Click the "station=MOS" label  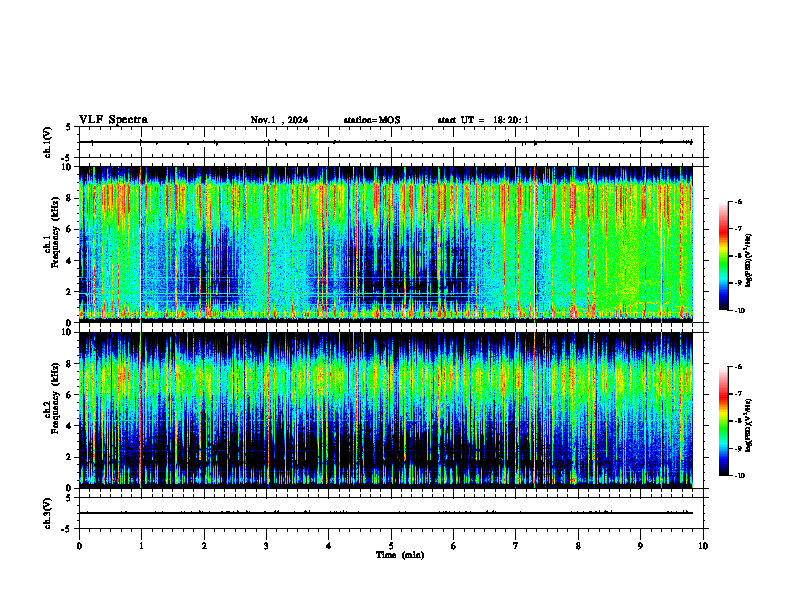(x=372, y=120)
